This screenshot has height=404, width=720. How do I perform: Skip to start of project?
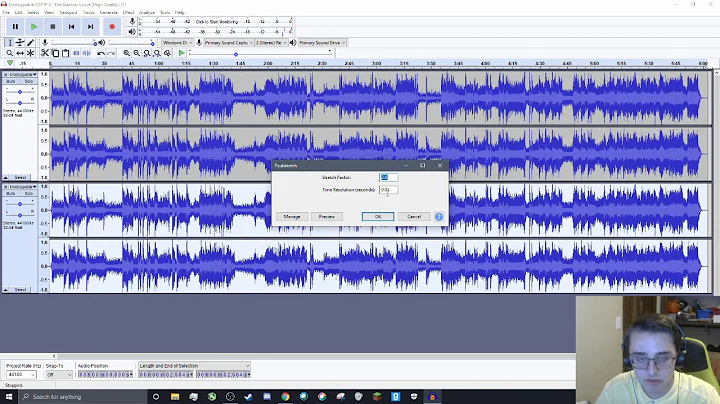pos(72,27)
